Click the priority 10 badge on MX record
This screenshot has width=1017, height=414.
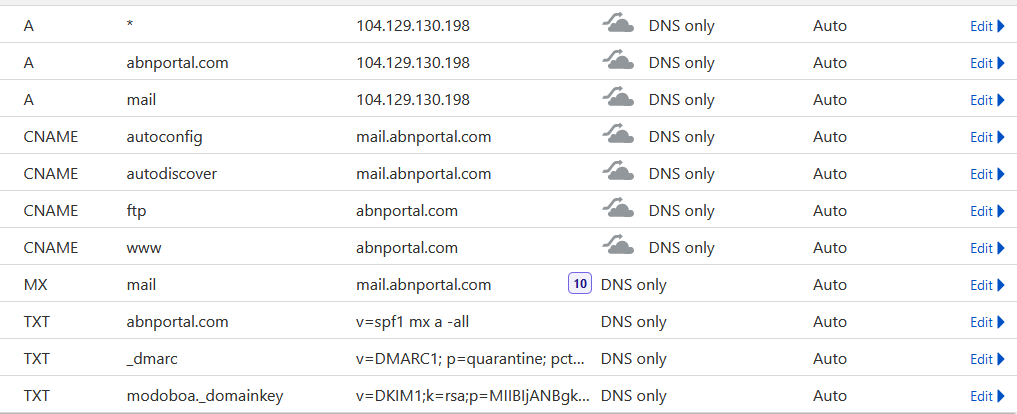point(579,284)
